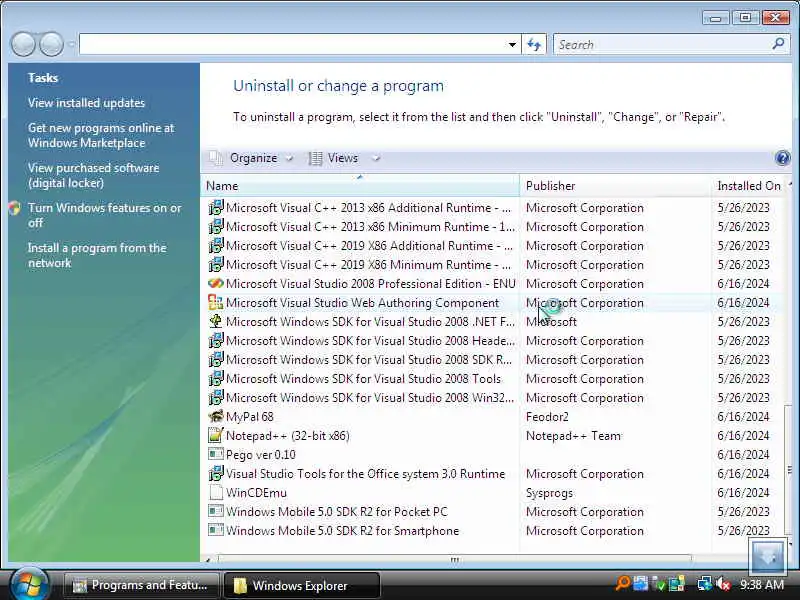Select Microsoft Visual C++ 2019 X86 Minimum Runtime row
Viewport: 800px width, 600px height.
(492, 264)
